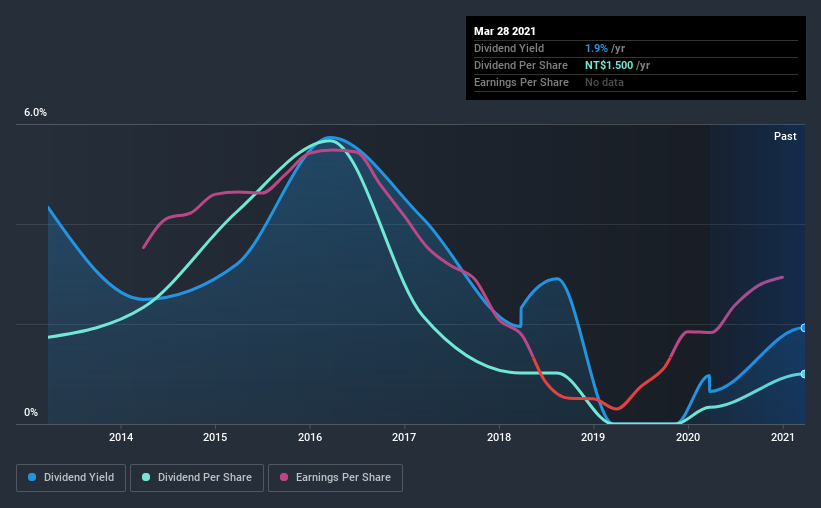Screen dimensions: 821x508
Task: Click the 2015 x-axis label
Action: pos(215,437)
